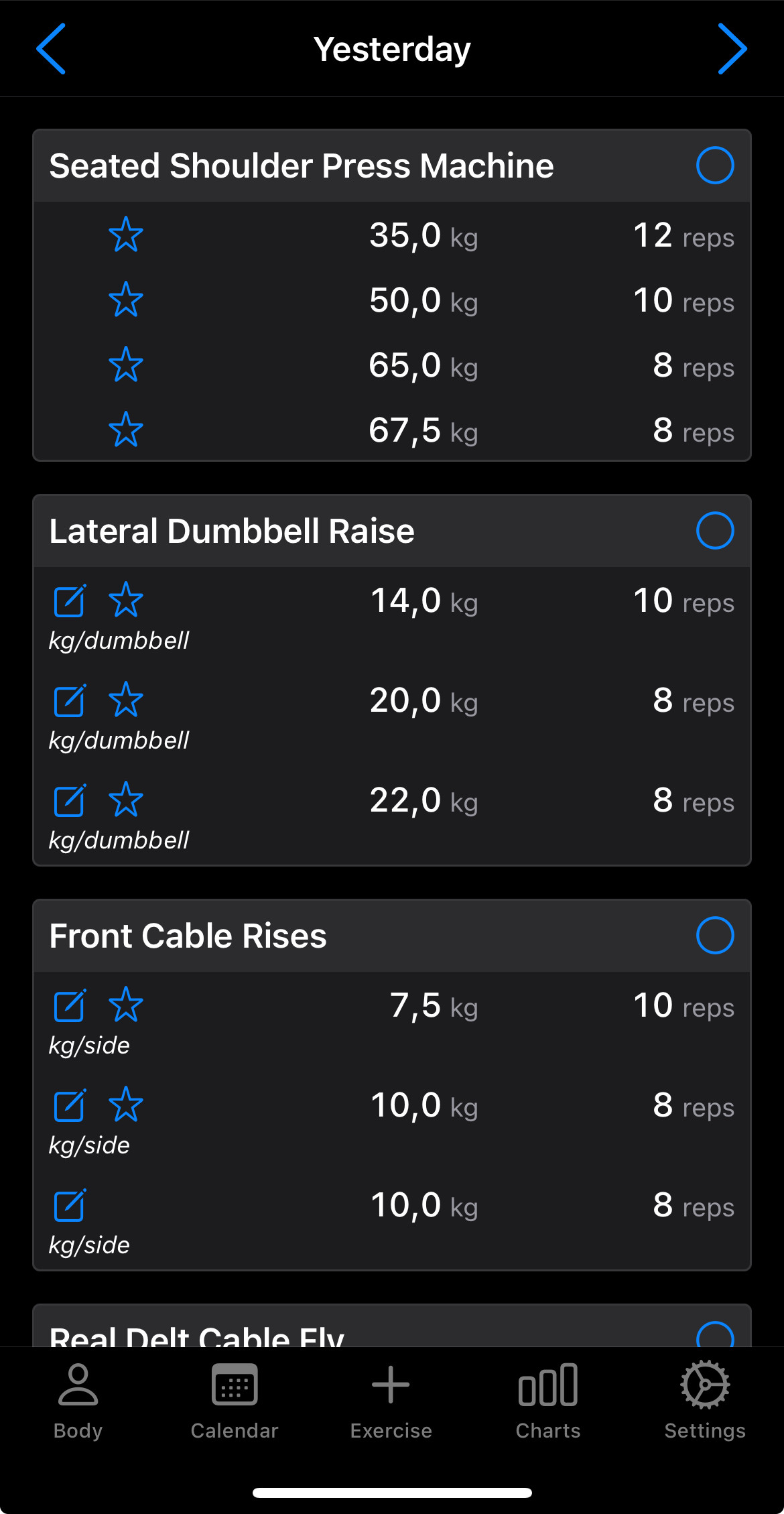Star the 67,5 kg shoulder press set
The width and height of the screenshot is (784, 1514).
click(x=126, y=430)
